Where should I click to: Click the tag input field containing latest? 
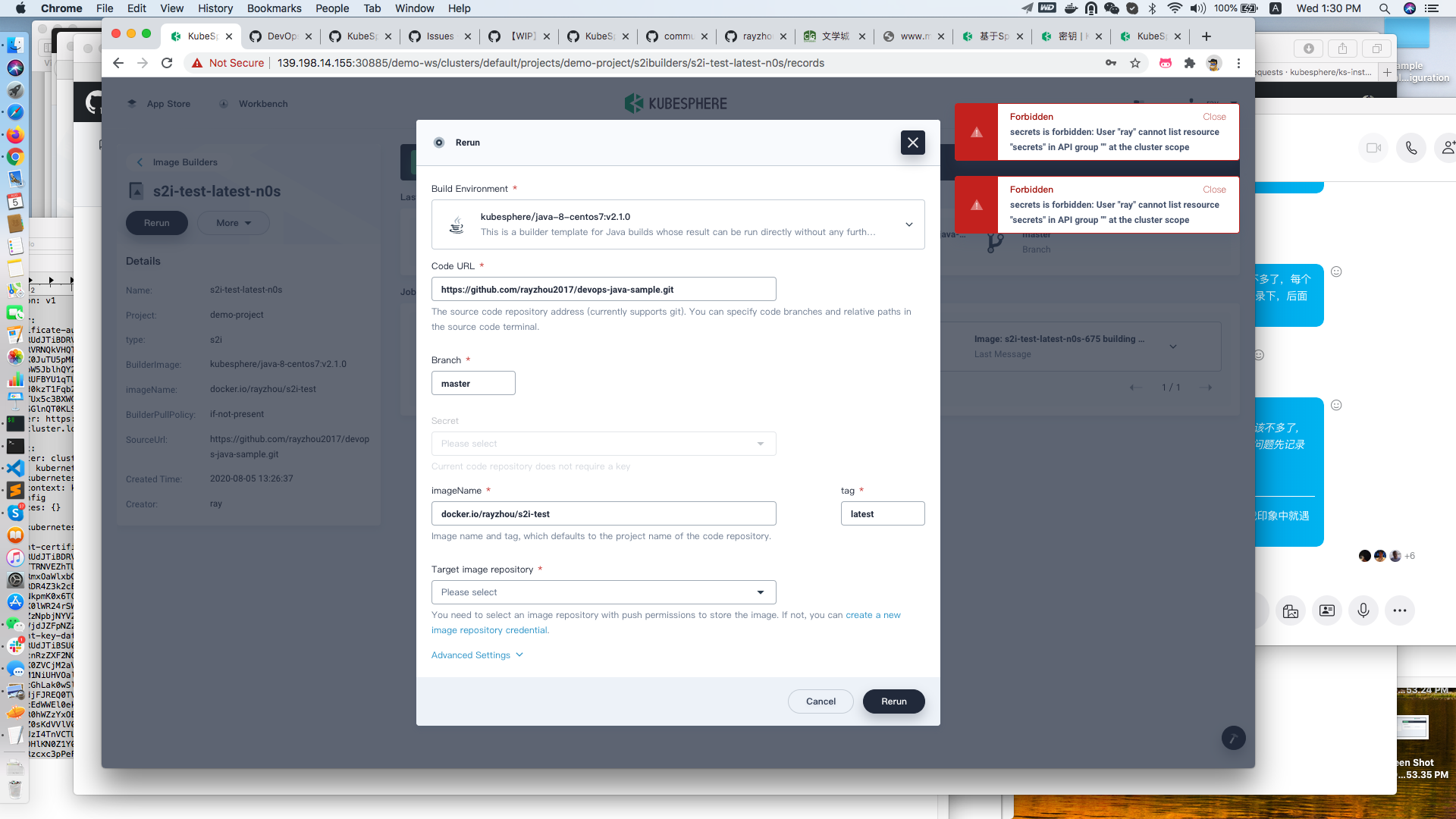pos(882,513)
